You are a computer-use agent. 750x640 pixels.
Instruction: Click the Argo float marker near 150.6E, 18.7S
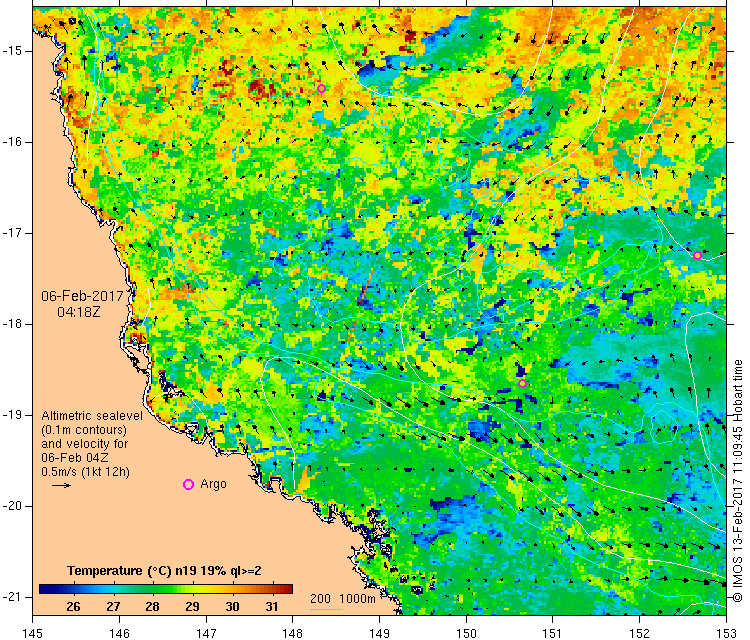click(522, 384)
